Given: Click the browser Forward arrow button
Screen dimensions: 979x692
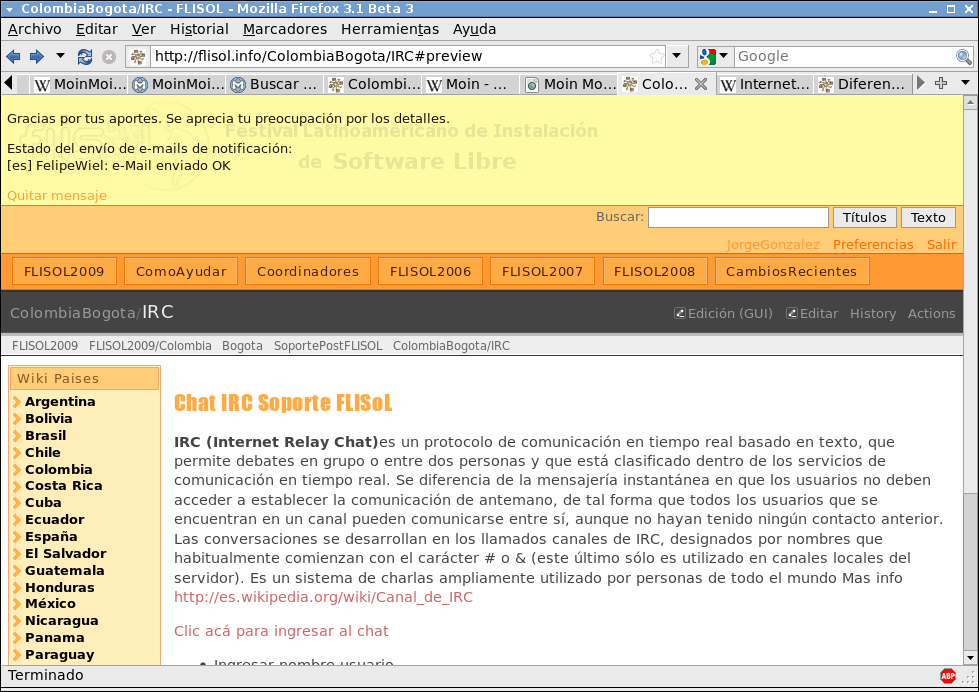Looking at the screenshot, I should click(37, 57).
